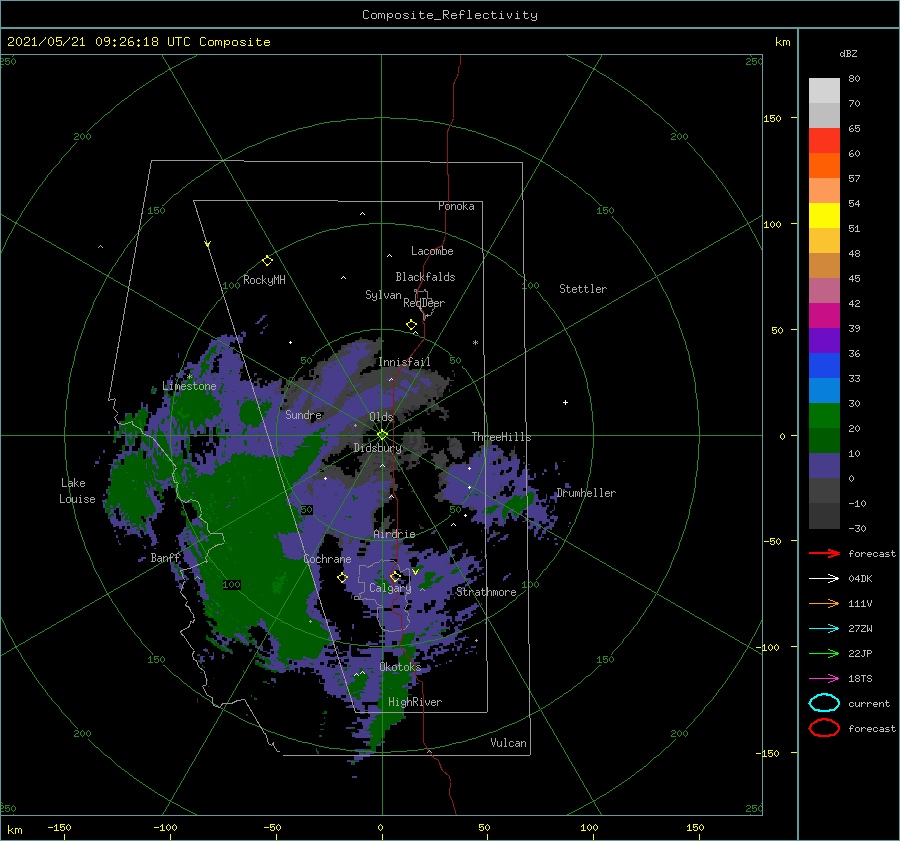Click the RockyMH label
The image size is (900, 841).
(x=264, y=280)
